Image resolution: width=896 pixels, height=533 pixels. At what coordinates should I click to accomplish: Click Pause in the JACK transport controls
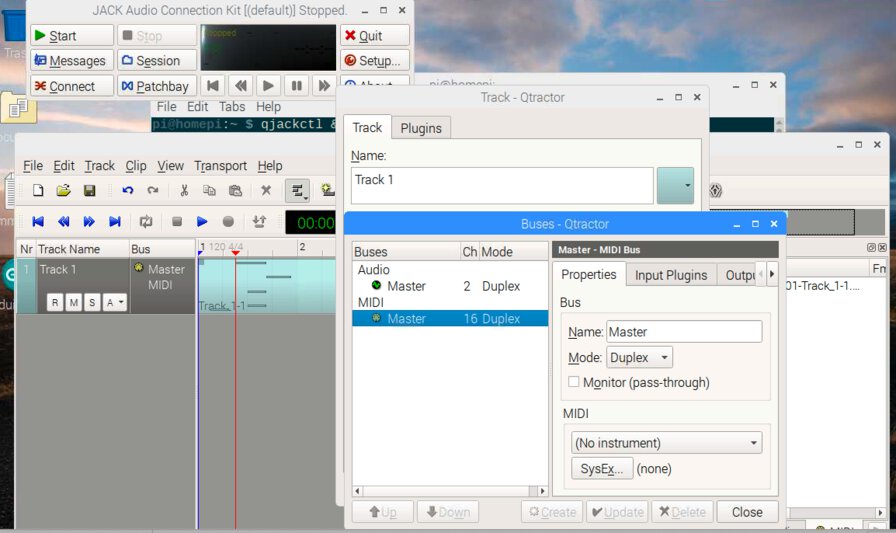click(297, 86)
